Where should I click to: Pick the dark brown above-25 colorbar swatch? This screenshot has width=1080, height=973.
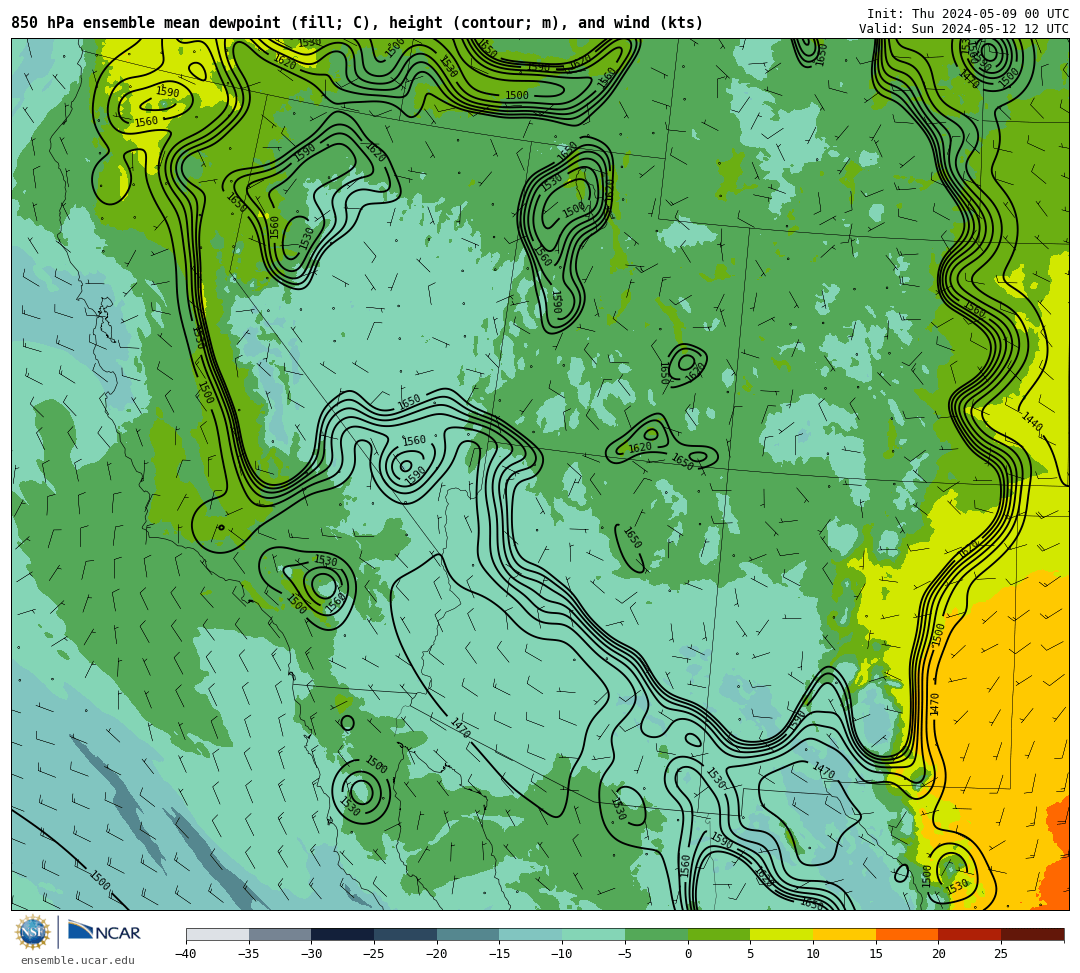[1032, 934]
